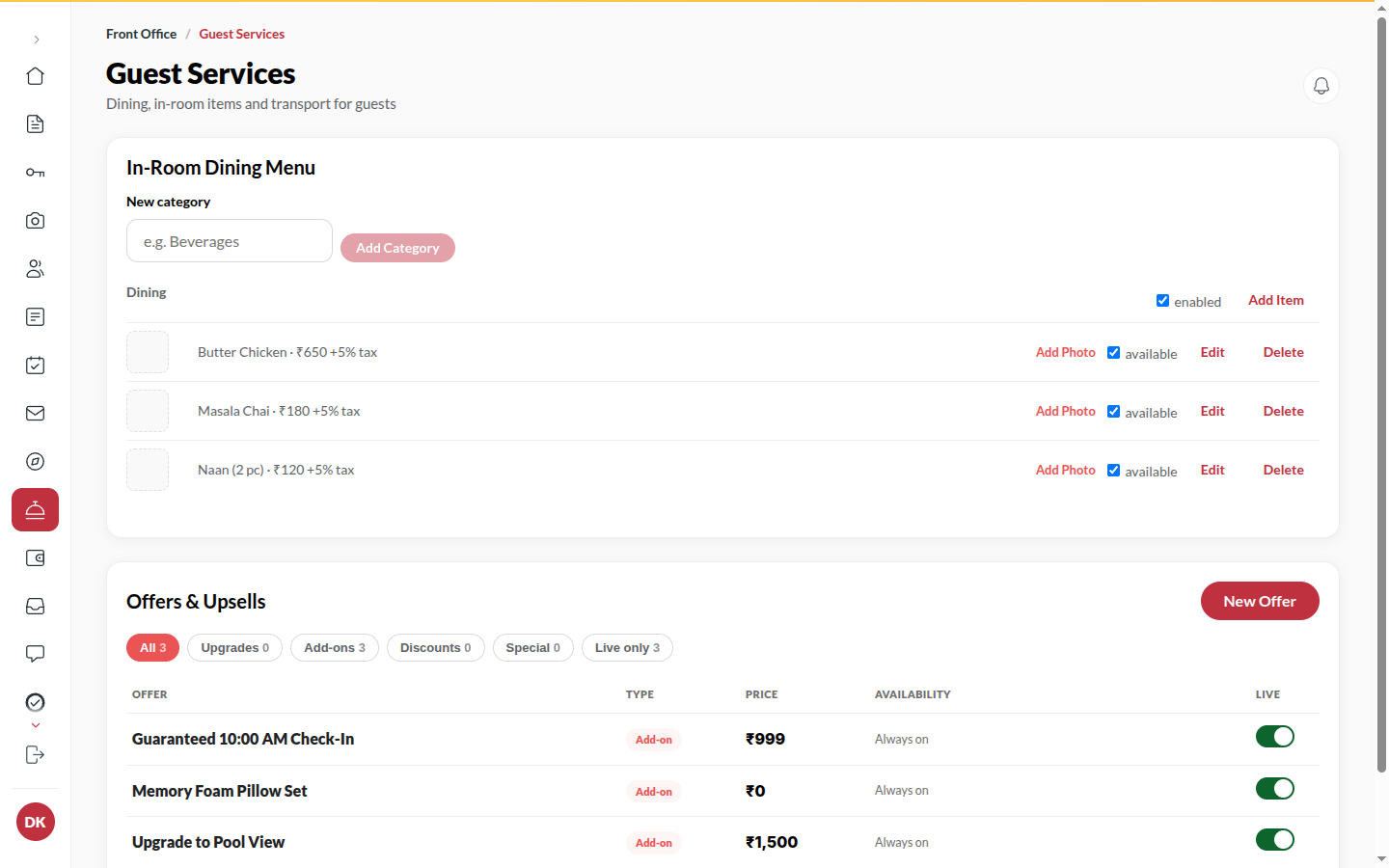Select the concierge bell icon in the sidebar
The height and width of the screenshot is (868, 1389).
pos(35,510)
